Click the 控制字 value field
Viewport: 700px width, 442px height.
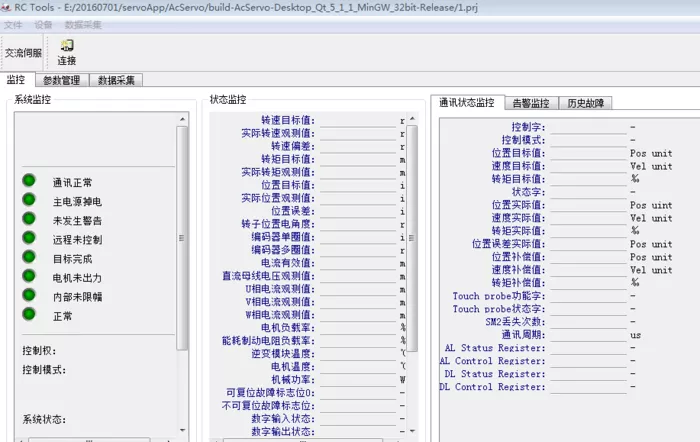588,127
